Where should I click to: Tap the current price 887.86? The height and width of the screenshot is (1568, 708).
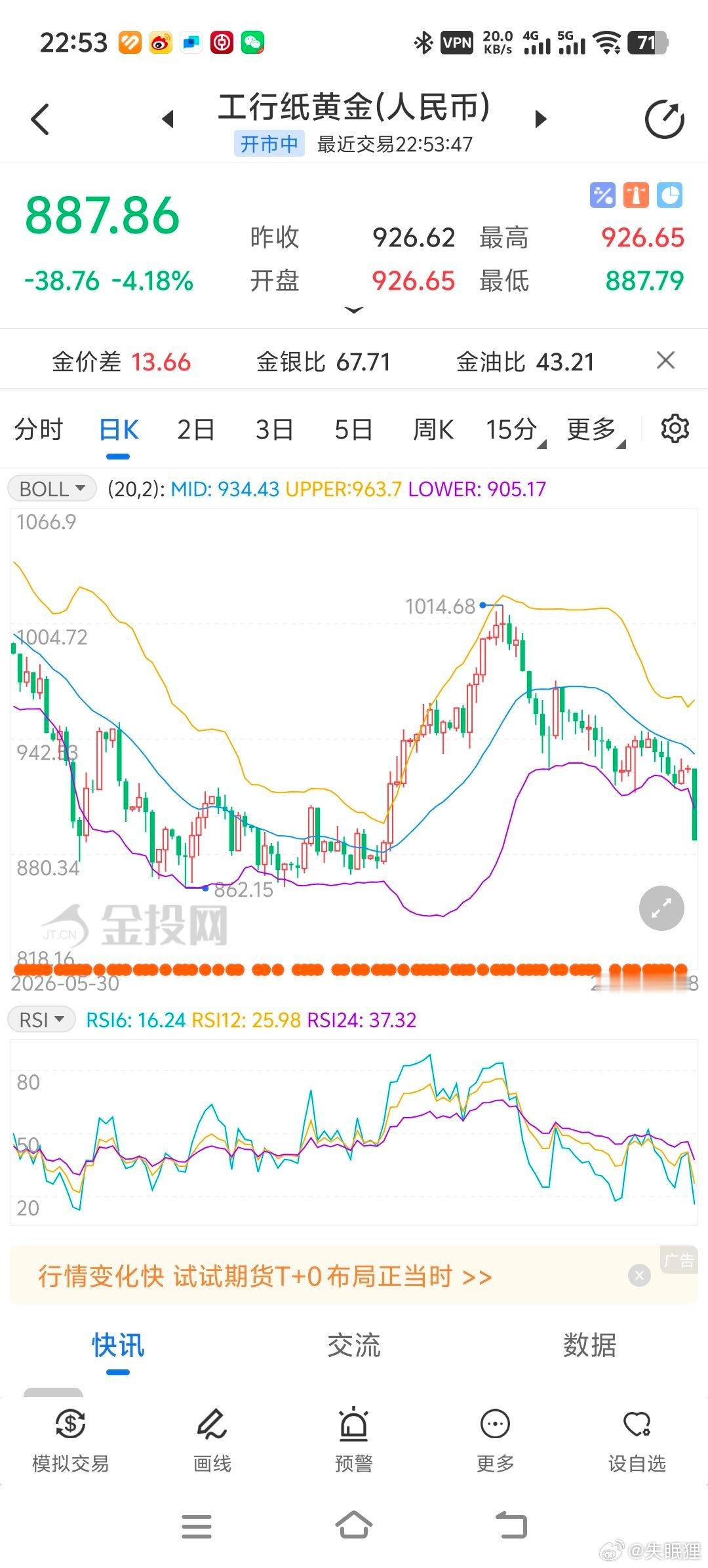[x=102, y=216]
